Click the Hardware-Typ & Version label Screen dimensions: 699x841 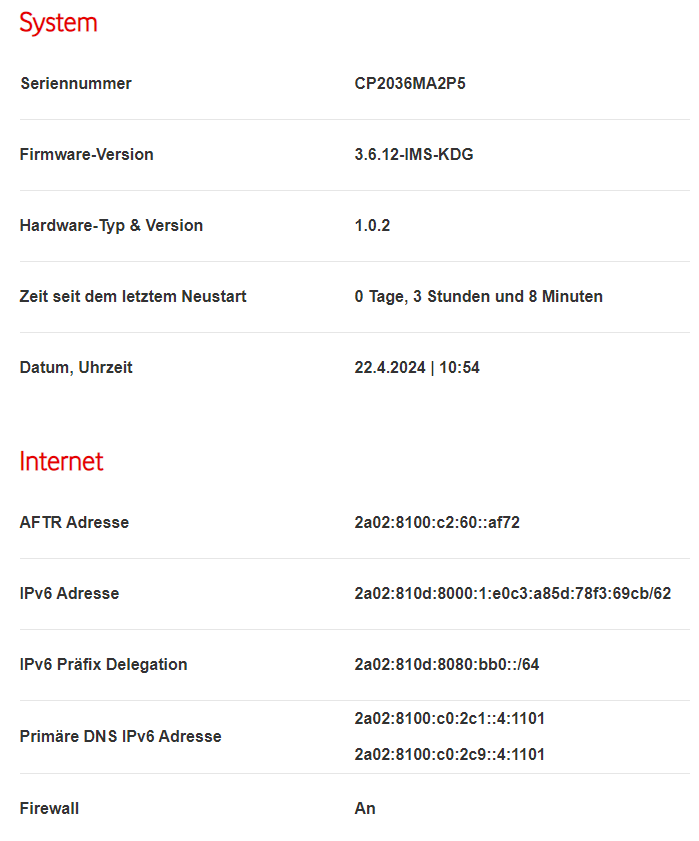[x=111, y=225]
